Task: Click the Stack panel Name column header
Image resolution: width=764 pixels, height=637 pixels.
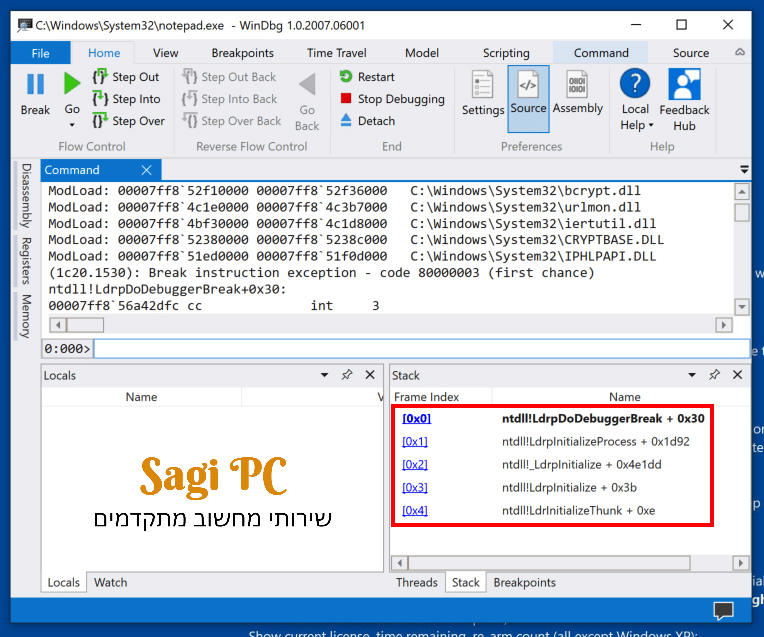Action: pyautogui.click(x=624, y=397)
